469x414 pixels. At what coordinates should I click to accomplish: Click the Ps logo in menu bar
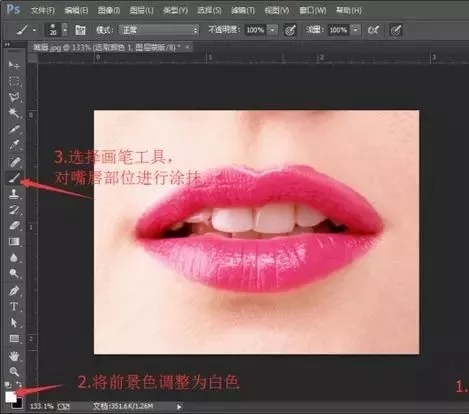pyautogui.click(x=13, y=9)
